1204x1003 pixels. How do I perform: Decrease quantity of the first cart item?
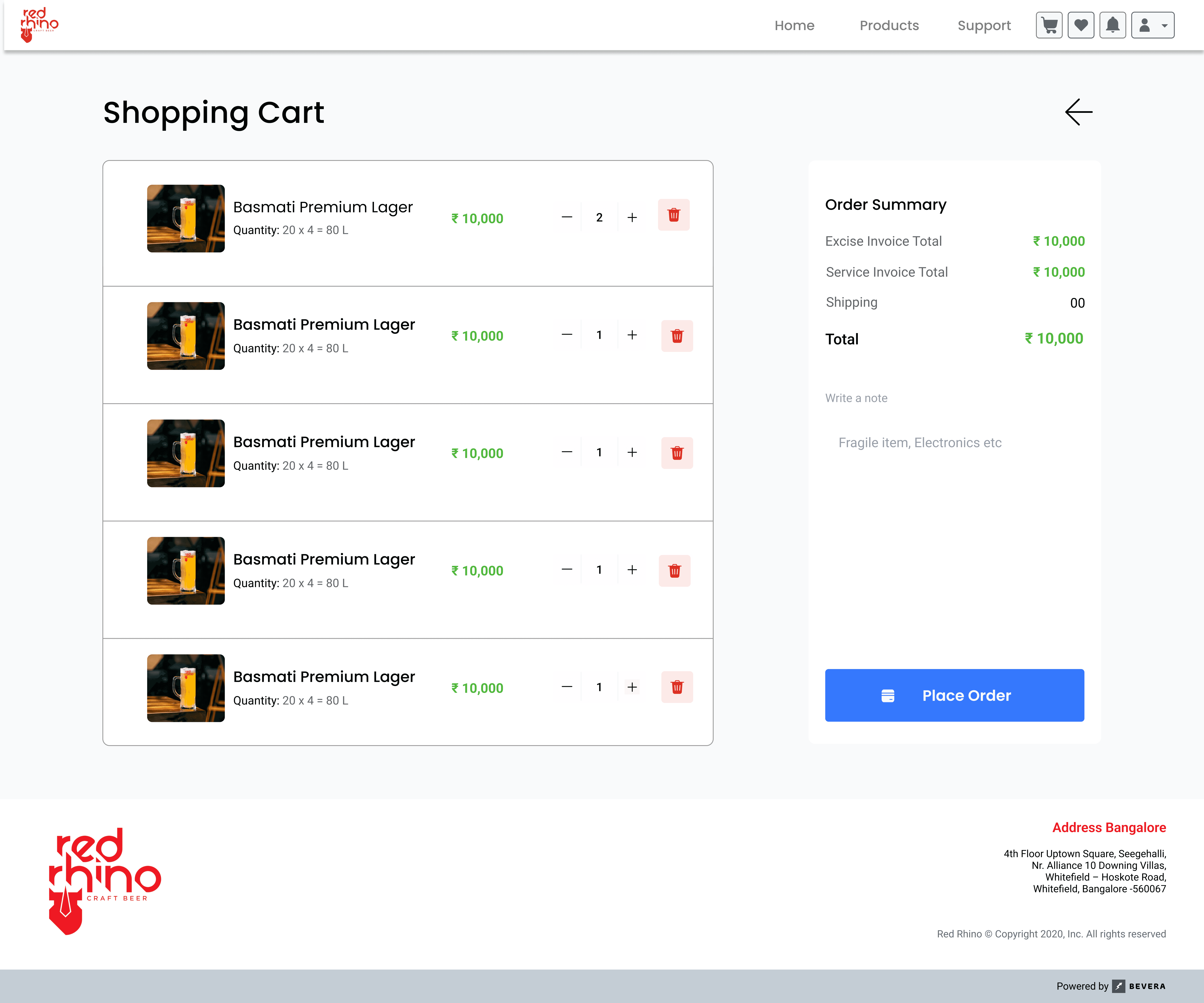tap(567, 217)
